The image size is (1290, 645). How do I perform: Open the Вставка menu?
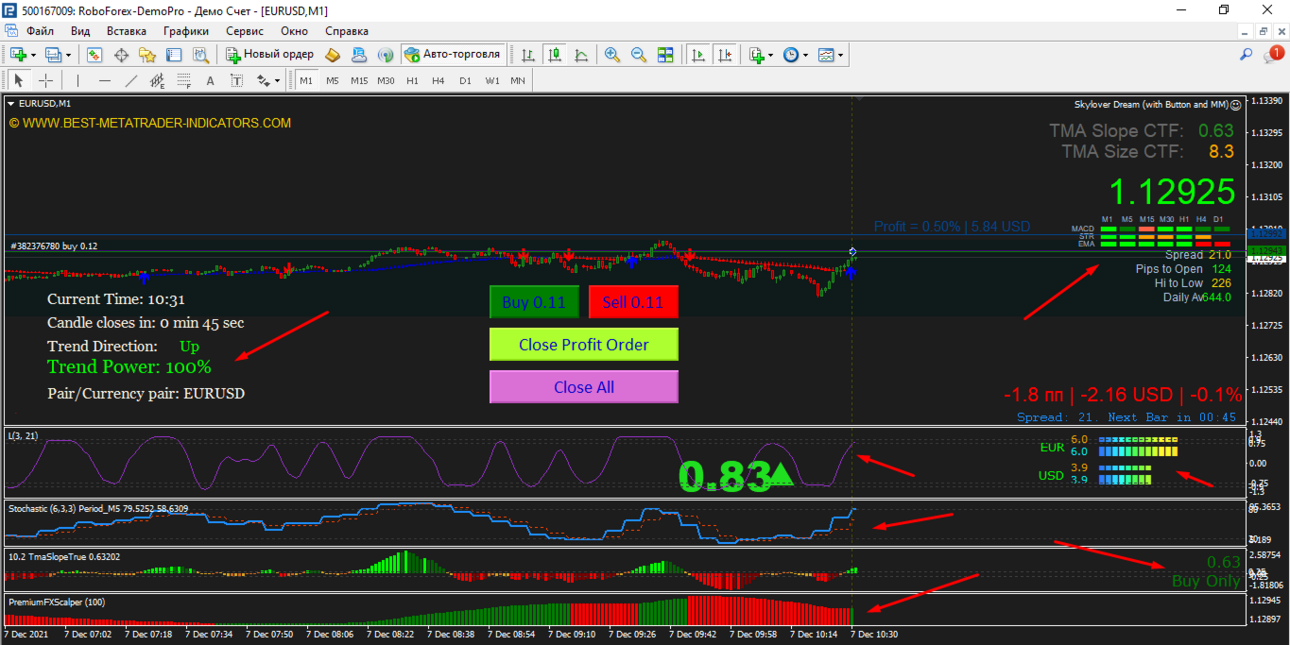pyautogui.click(x=126, y=31)
